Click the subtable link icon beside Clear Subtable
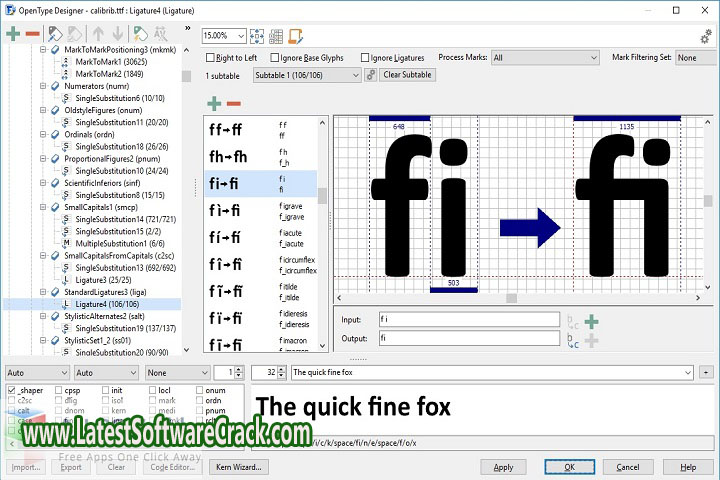Viewport: 720px width, 480px height. click(371, 75)
